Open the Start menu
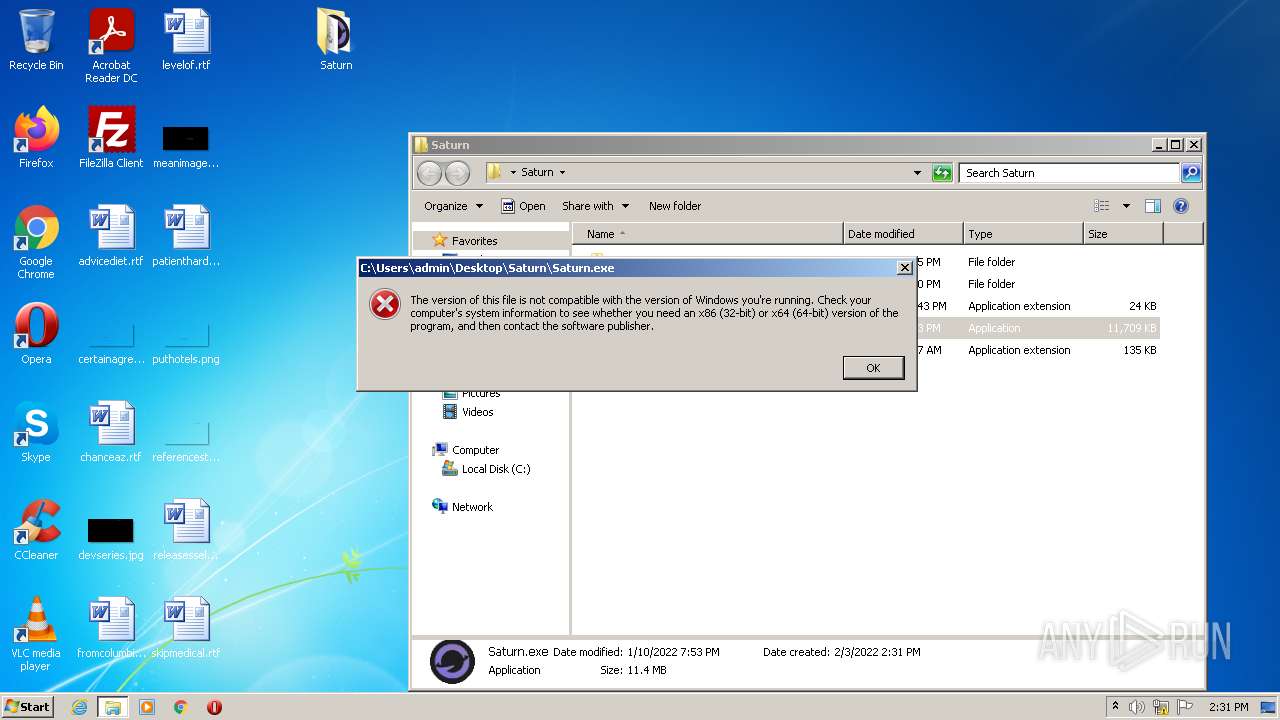Screen dimensions: 1280x720 (28, 707)
